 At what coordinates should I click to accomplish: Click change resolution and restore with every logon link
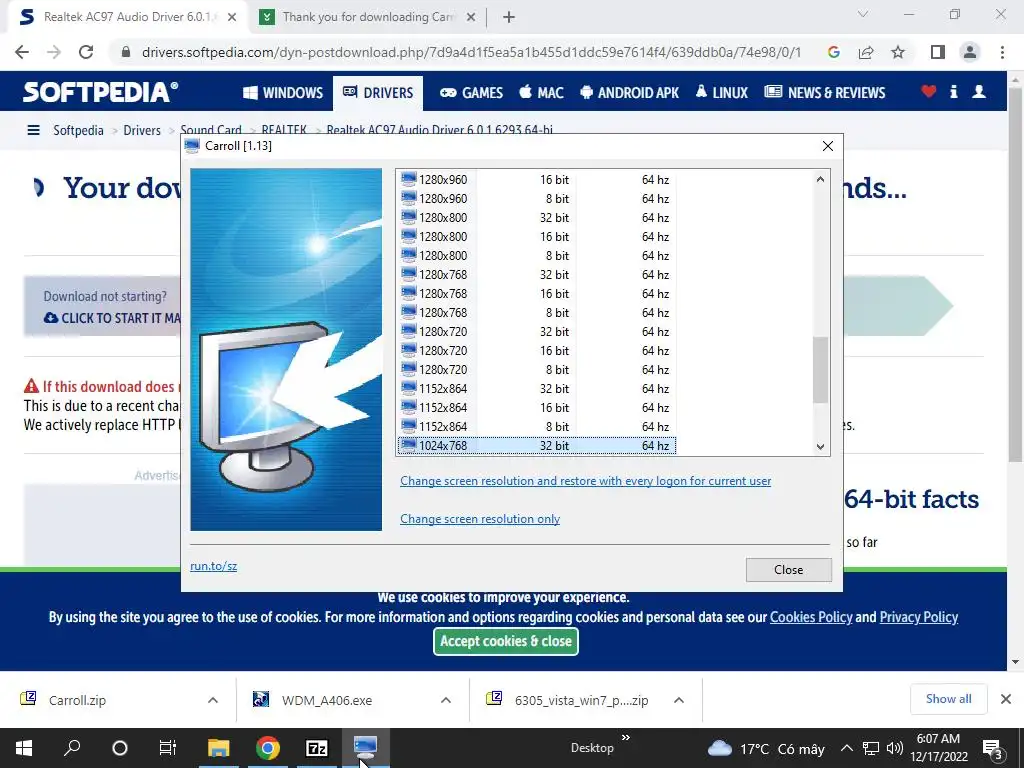(x=585, y=481)
